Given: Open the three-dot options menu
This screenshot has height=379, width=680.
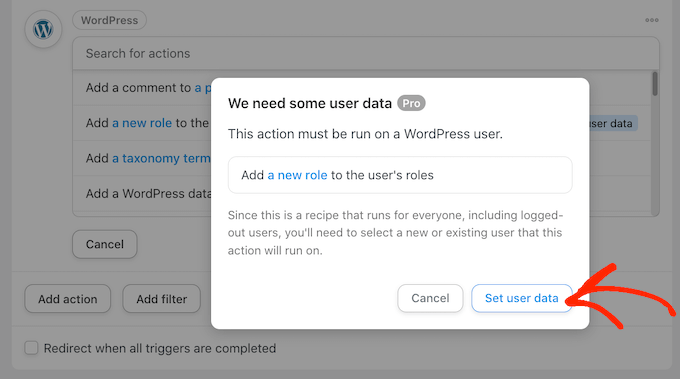Looking at the screenshot, I should (x=651, y=20).
